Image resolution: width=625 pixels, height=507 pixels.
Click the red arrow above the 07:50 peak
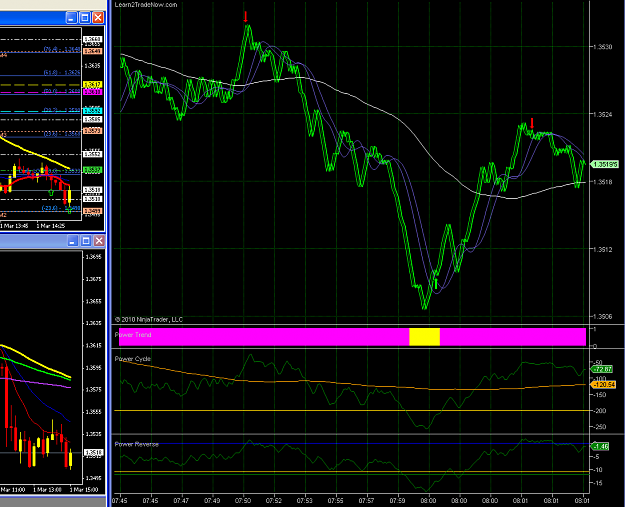click(x=246, y=17)
